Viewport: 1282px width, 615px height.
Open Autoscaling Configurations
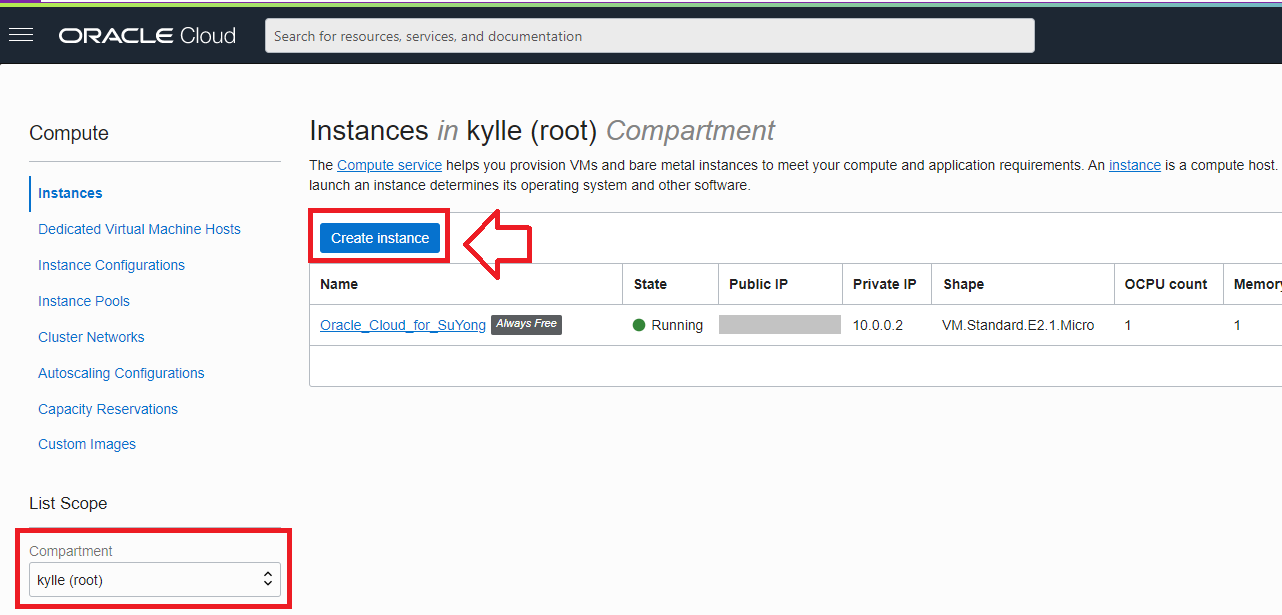pos(121,373)
